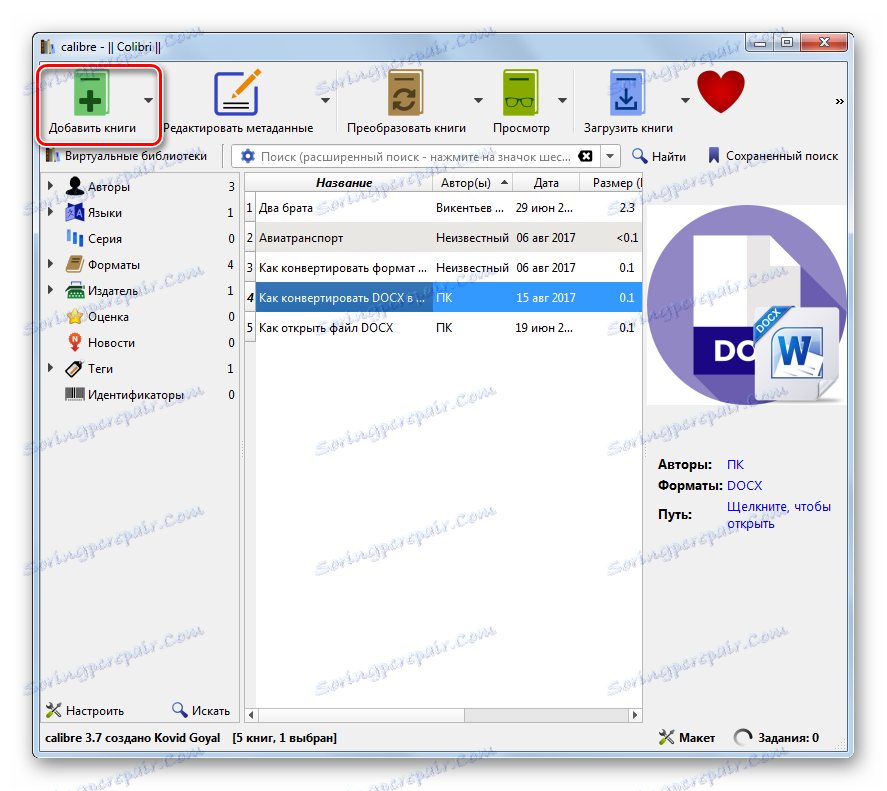
Task: Click the Серия category item
Action: tap(105, 239)
